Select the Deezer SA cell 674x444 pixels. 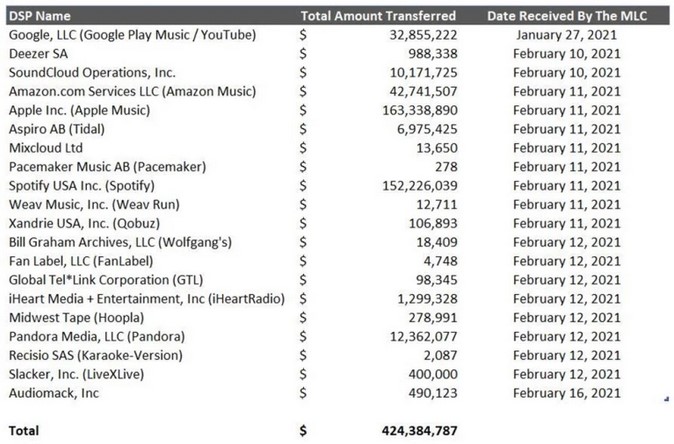coord(37,53)
